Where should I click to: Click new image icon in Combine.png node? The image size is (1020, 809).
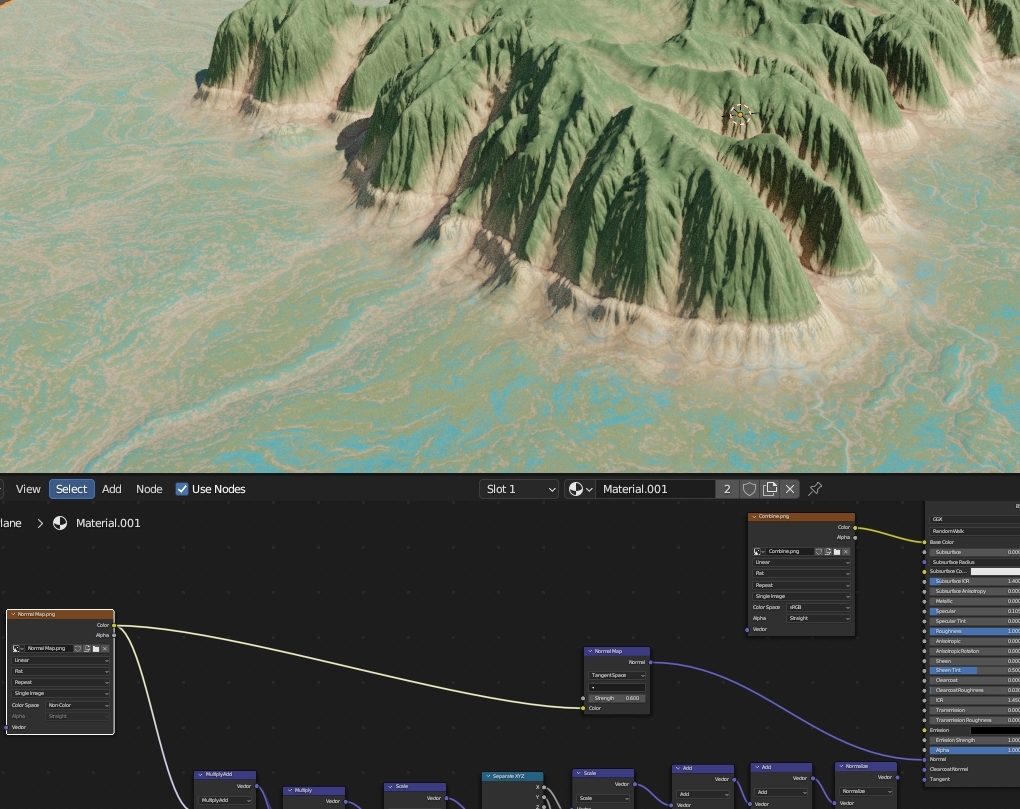click(x=828, y=551)
